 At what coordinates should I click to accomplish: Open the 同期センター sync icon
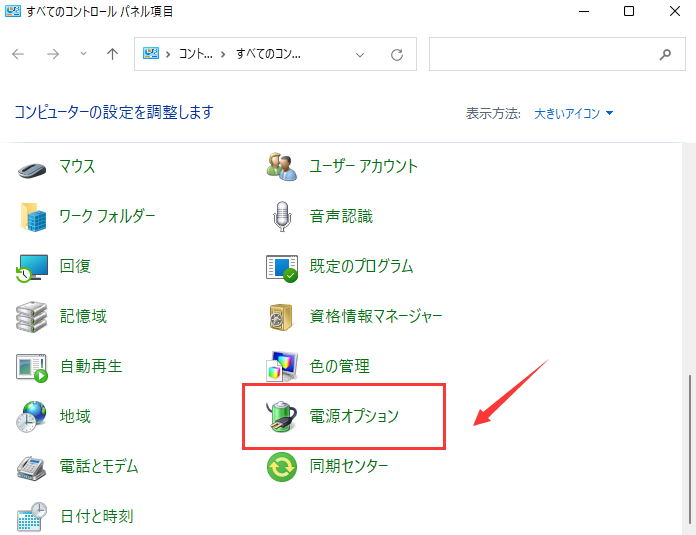click(x=282, y=467)
